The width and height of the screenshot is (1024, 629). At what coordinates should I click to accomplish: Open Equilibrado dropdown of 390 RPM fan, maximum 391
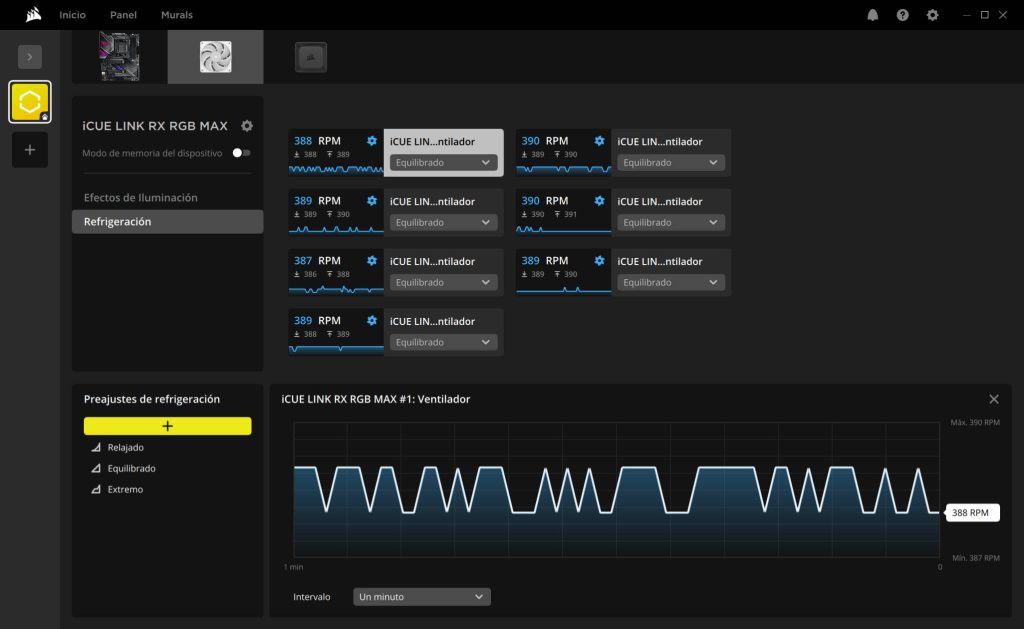pyautogui.click(x=671, y=223)
